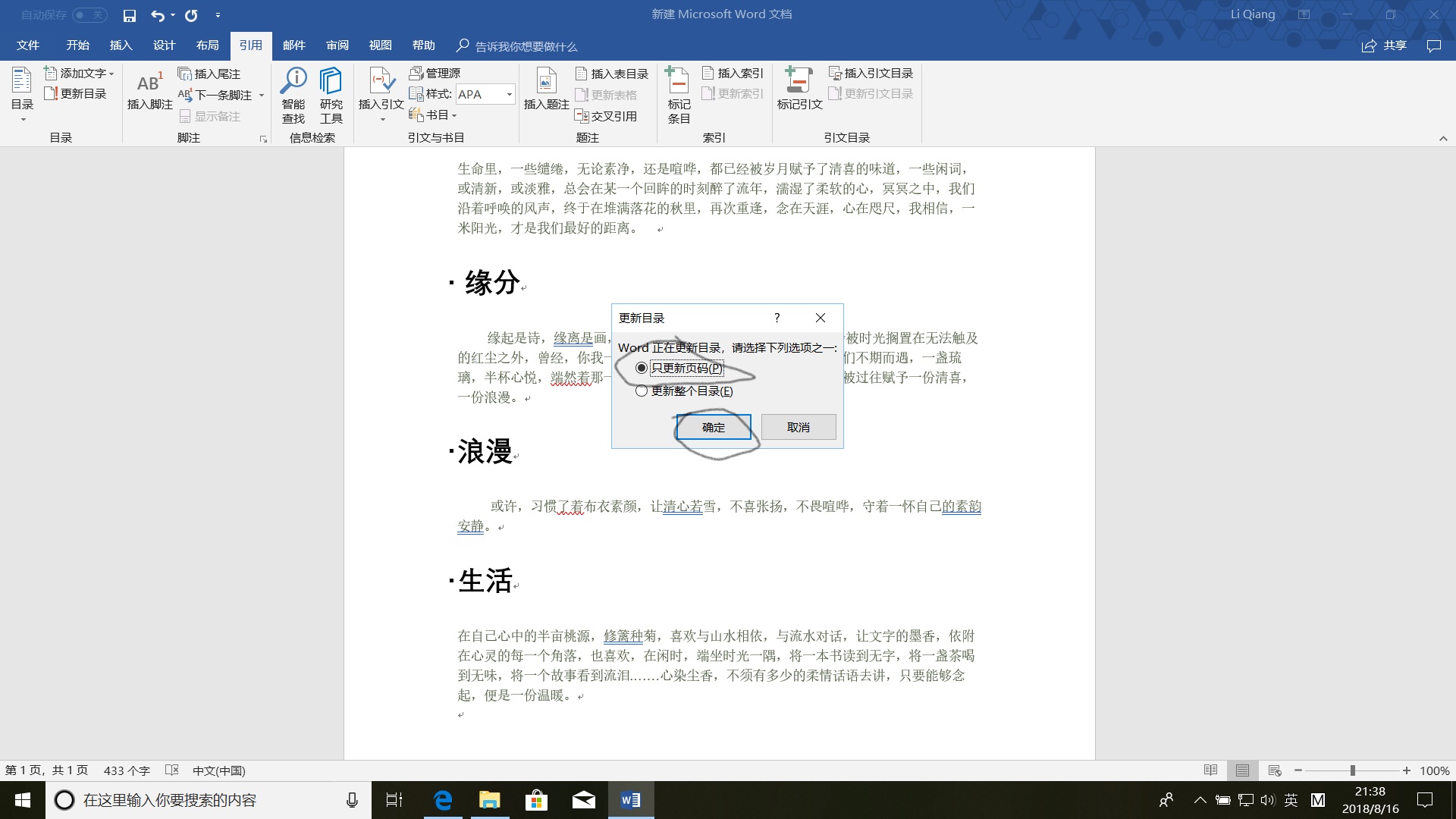Toggle 自动保存 AutoSave switch
This screenshot has width=1456, height=819.
point(89,14)
